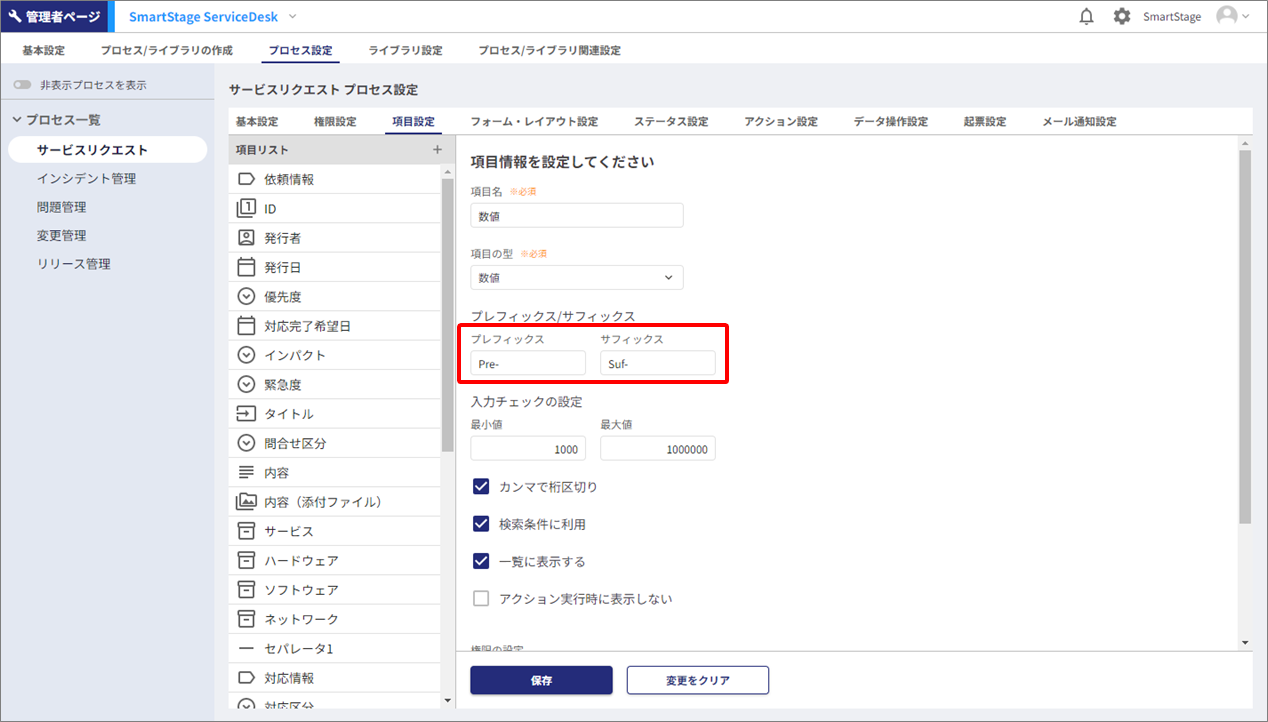
Task: Click the notification bell icon
Action: 1087,17
